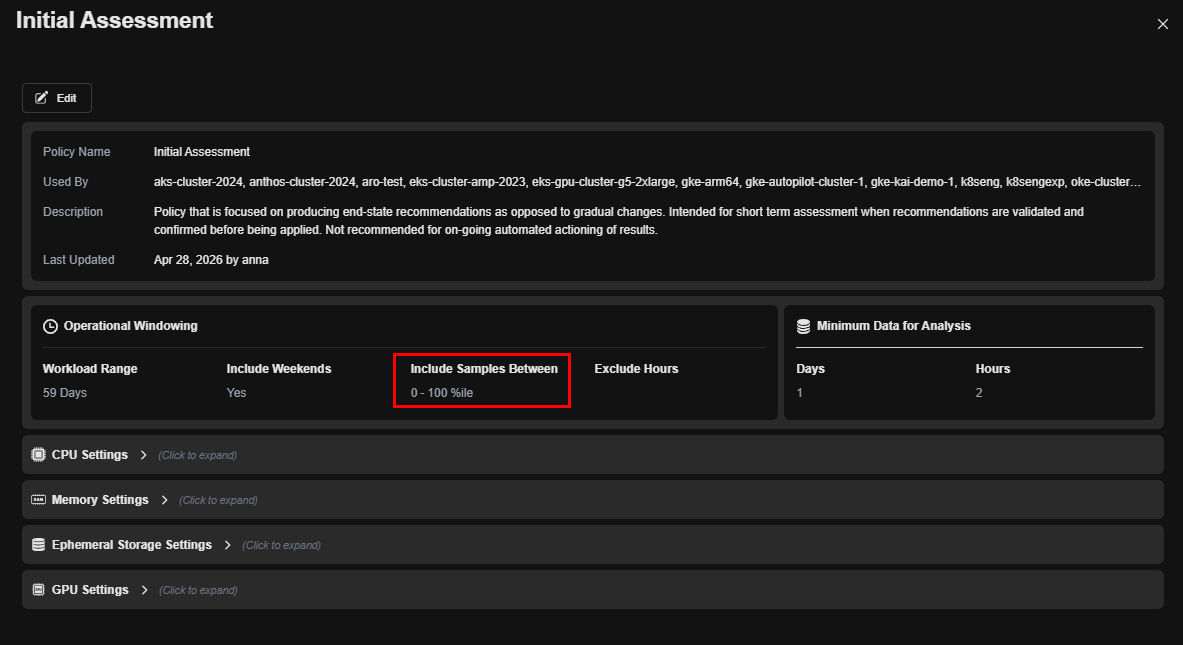Click the '0 - 100 %ile' value
This screenshot has height=645, width=1183.
pyautogui.click(x=442, y=393)
